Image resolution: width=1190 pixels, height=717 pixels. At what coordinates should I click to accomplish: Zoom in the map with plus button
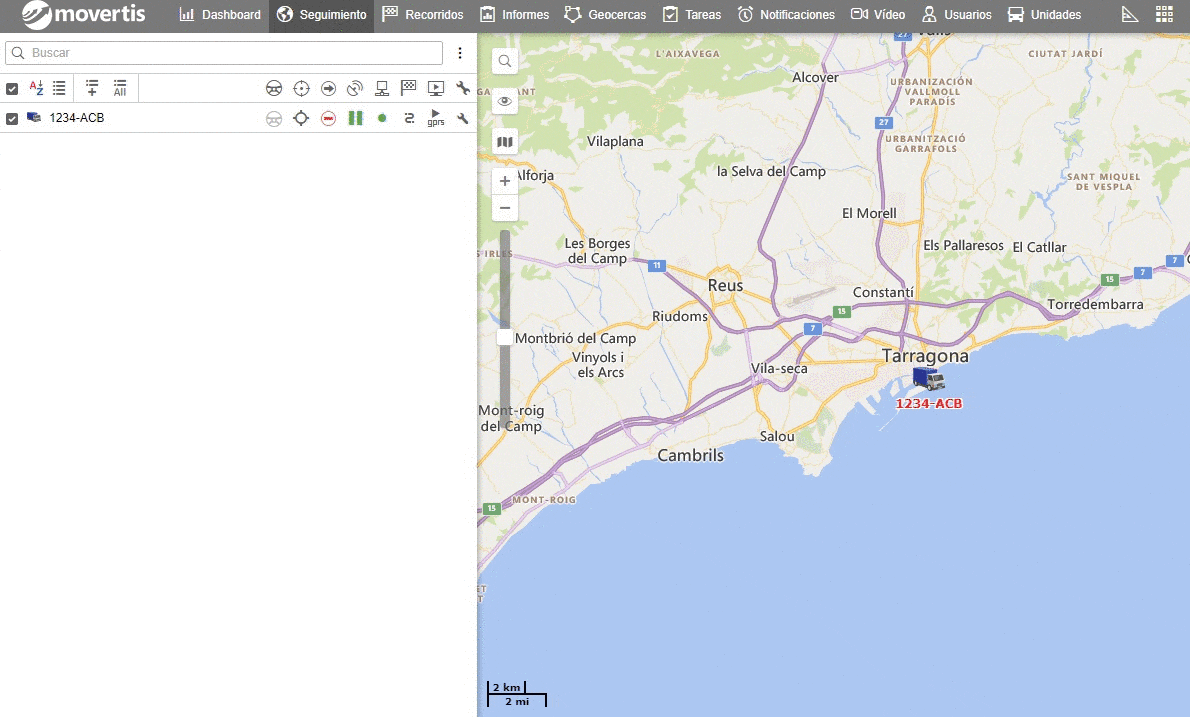[x=505, y=181]
